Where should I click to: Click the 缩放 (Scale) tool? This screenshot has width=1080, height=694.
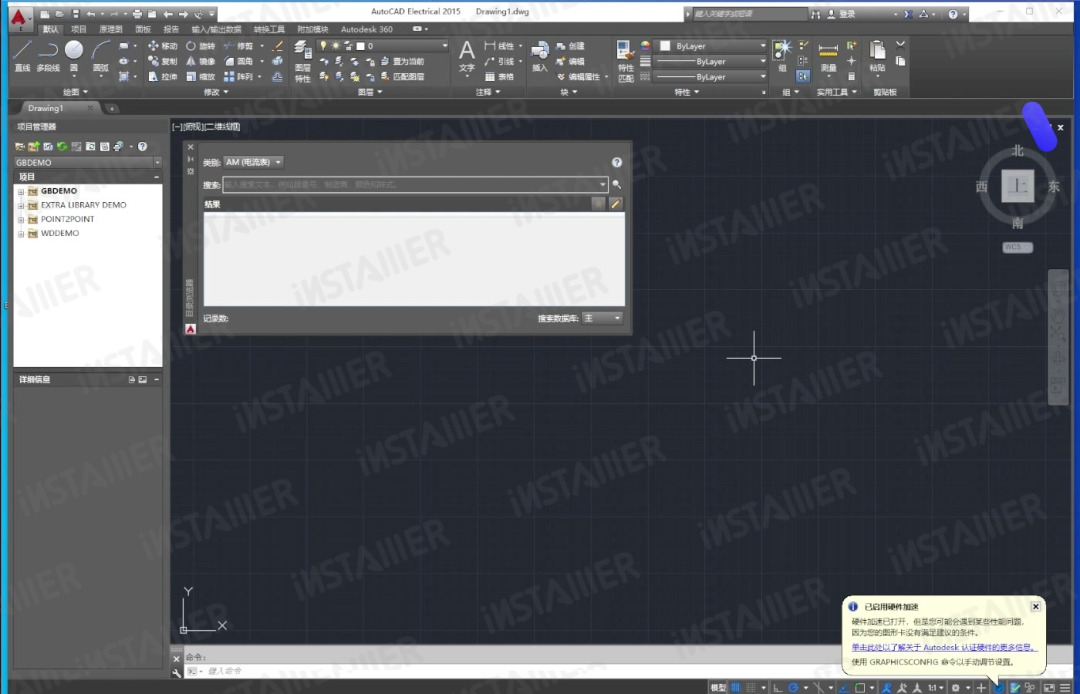[200, 76]
